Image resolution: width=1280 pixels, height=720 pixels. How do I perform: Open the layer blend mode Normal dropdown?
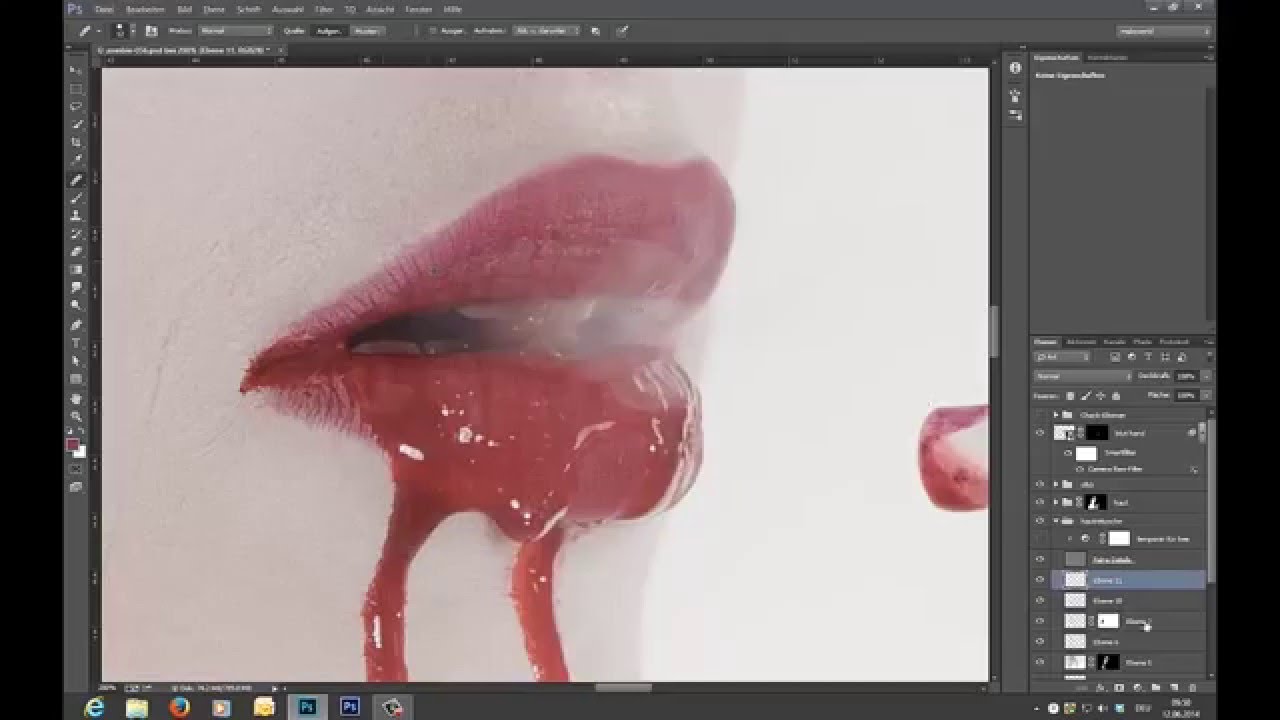pyautogui.click(x=1083, y=376)
